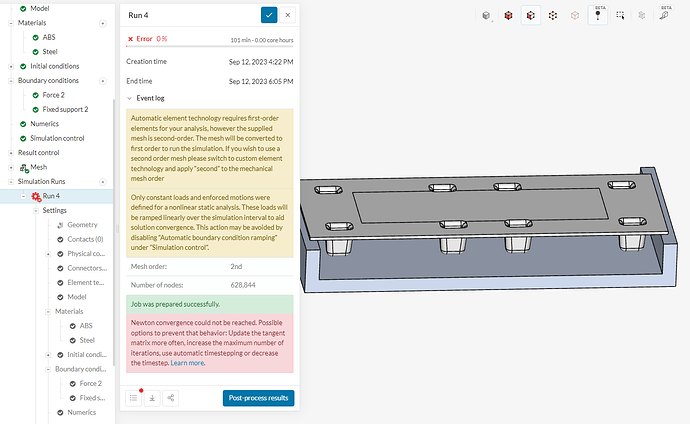Open the Mesh item
This screenshot has width=690, height=424.
(38, 167)
